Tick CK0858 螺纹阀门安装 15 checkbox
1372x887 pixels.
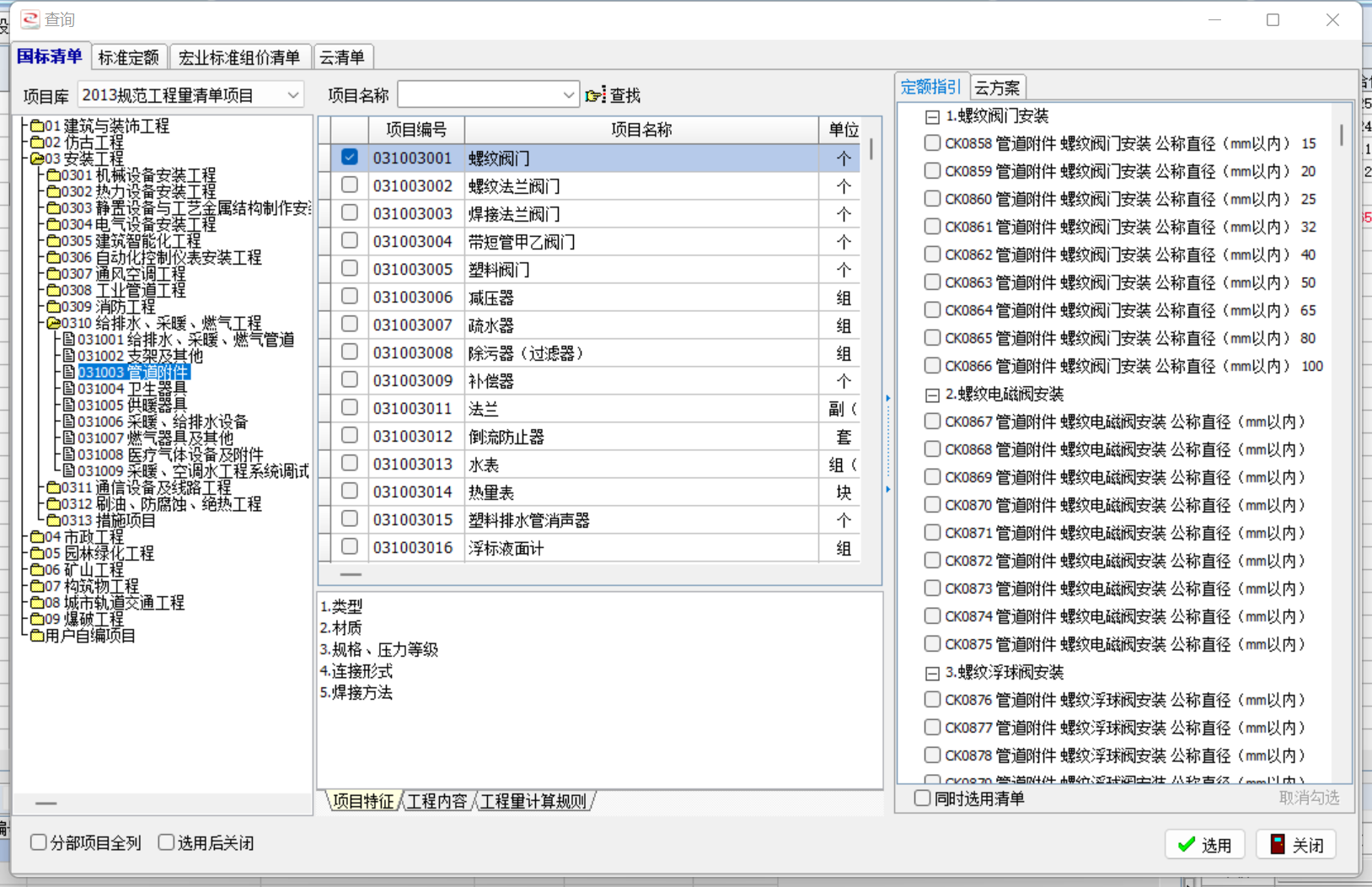click(x=932, y=142)
